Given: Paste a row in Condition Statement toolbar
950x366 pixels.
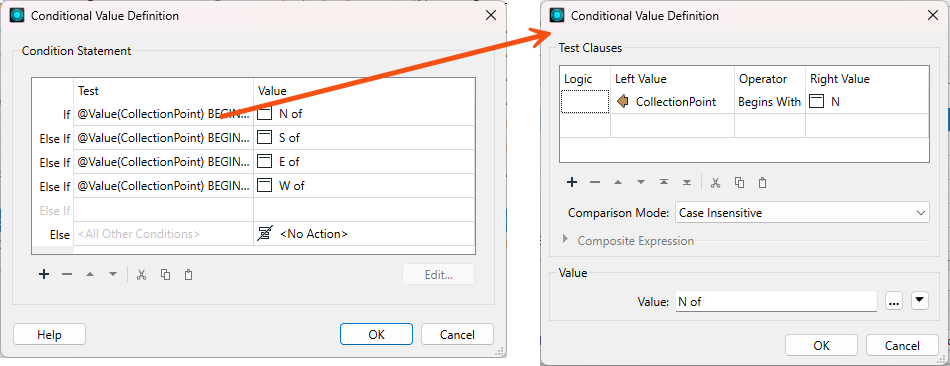Looking at the screenshot, I should 188,274.
